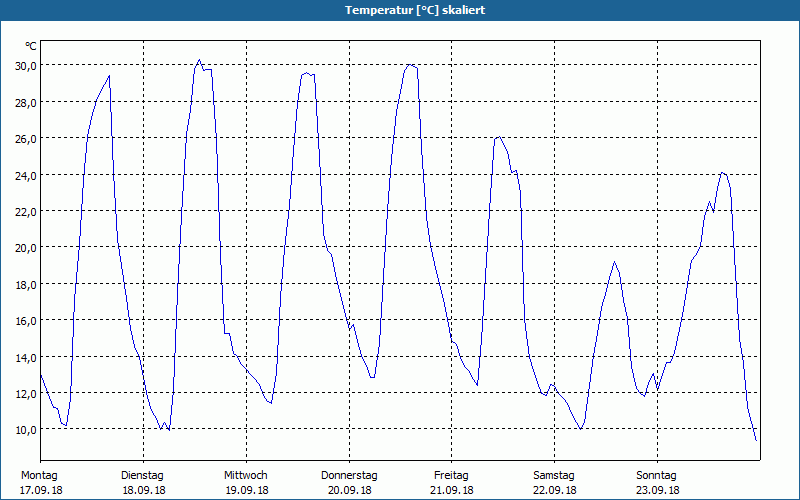Click the °C unit label on y-axis

(31, 46)
